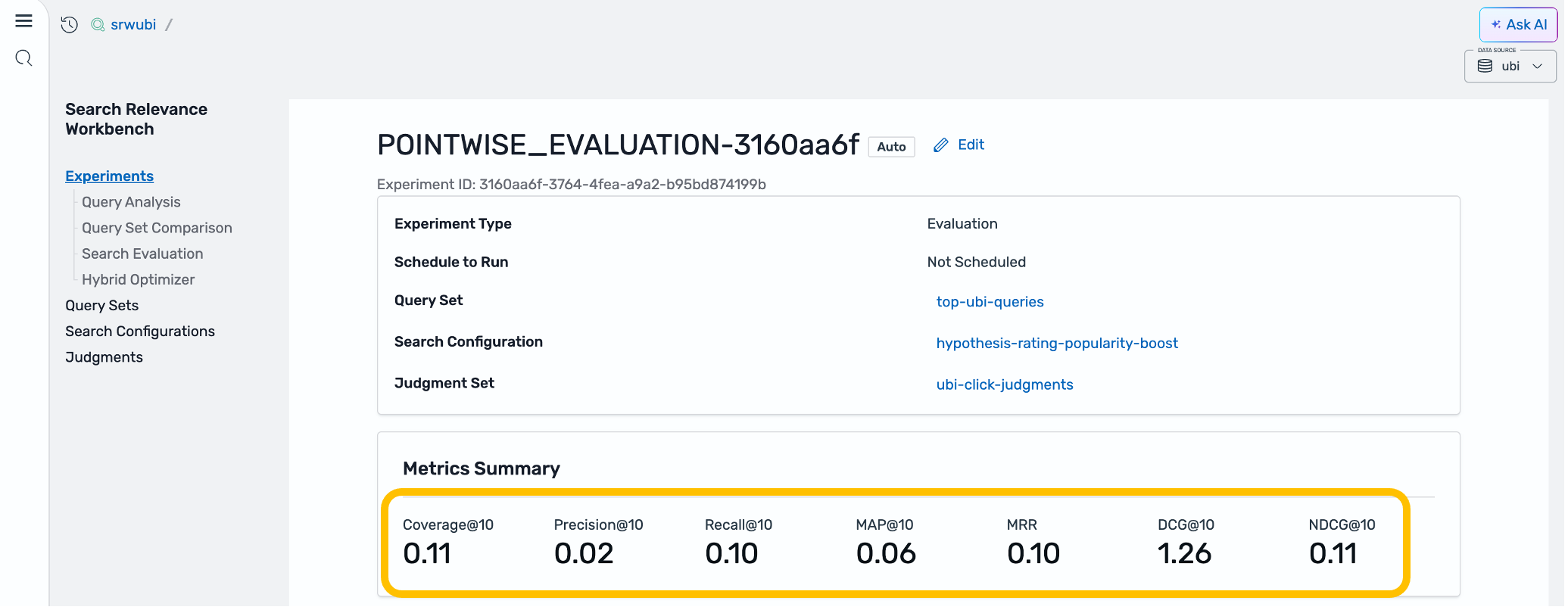Screen dimensions: 1568x610
Task: Open the ubi-click-judgments judgment set
Action: (1005, 385)
